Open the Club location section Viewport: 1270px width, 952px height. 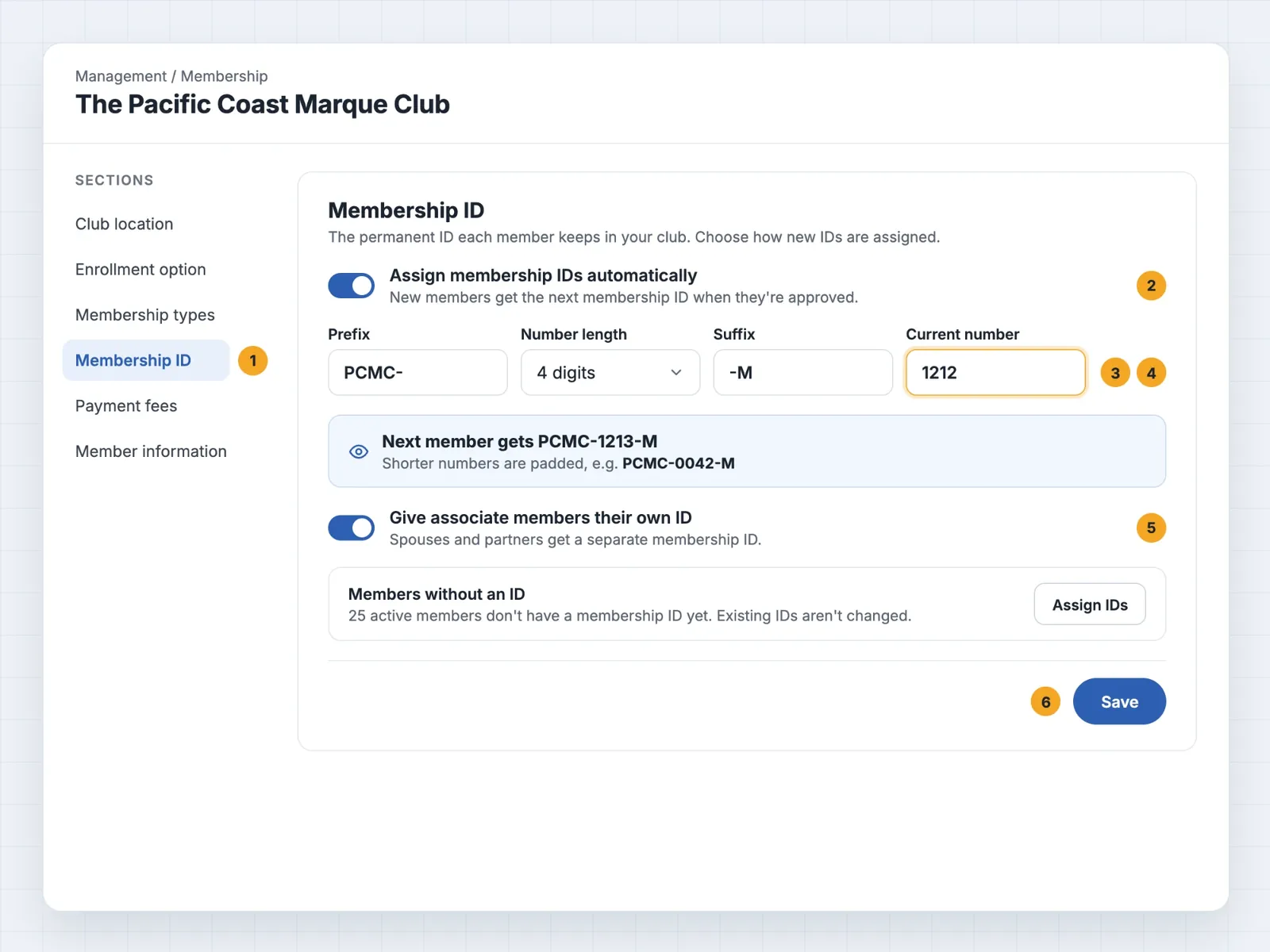[x=125, y=224]
